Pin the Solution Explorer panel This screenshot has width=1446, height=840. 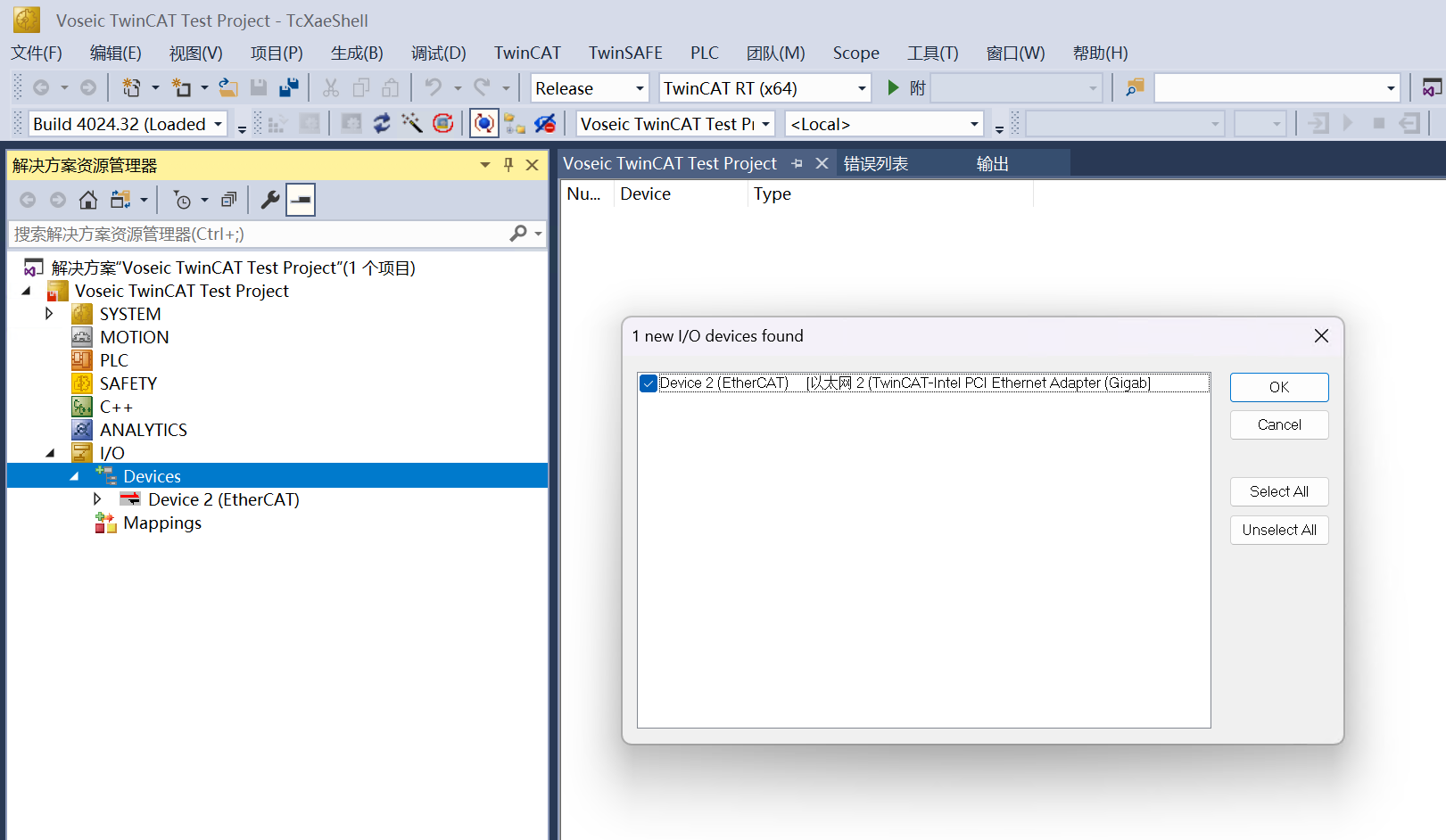(508, 165)
